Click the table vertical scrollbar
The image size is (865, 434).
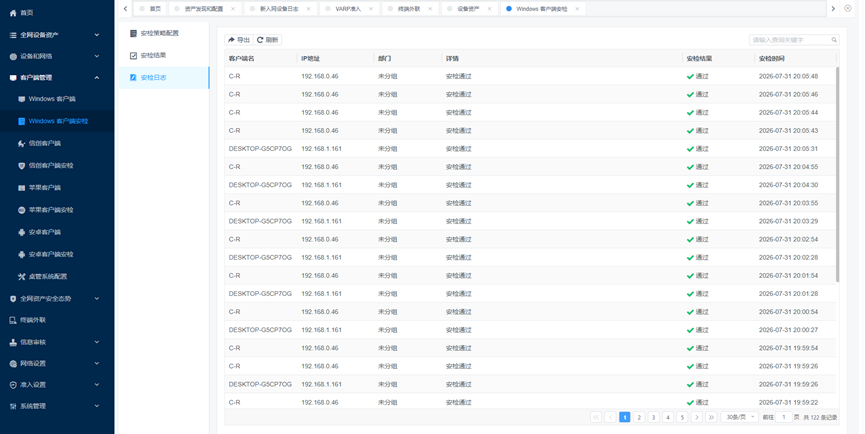tap(837, 174)
